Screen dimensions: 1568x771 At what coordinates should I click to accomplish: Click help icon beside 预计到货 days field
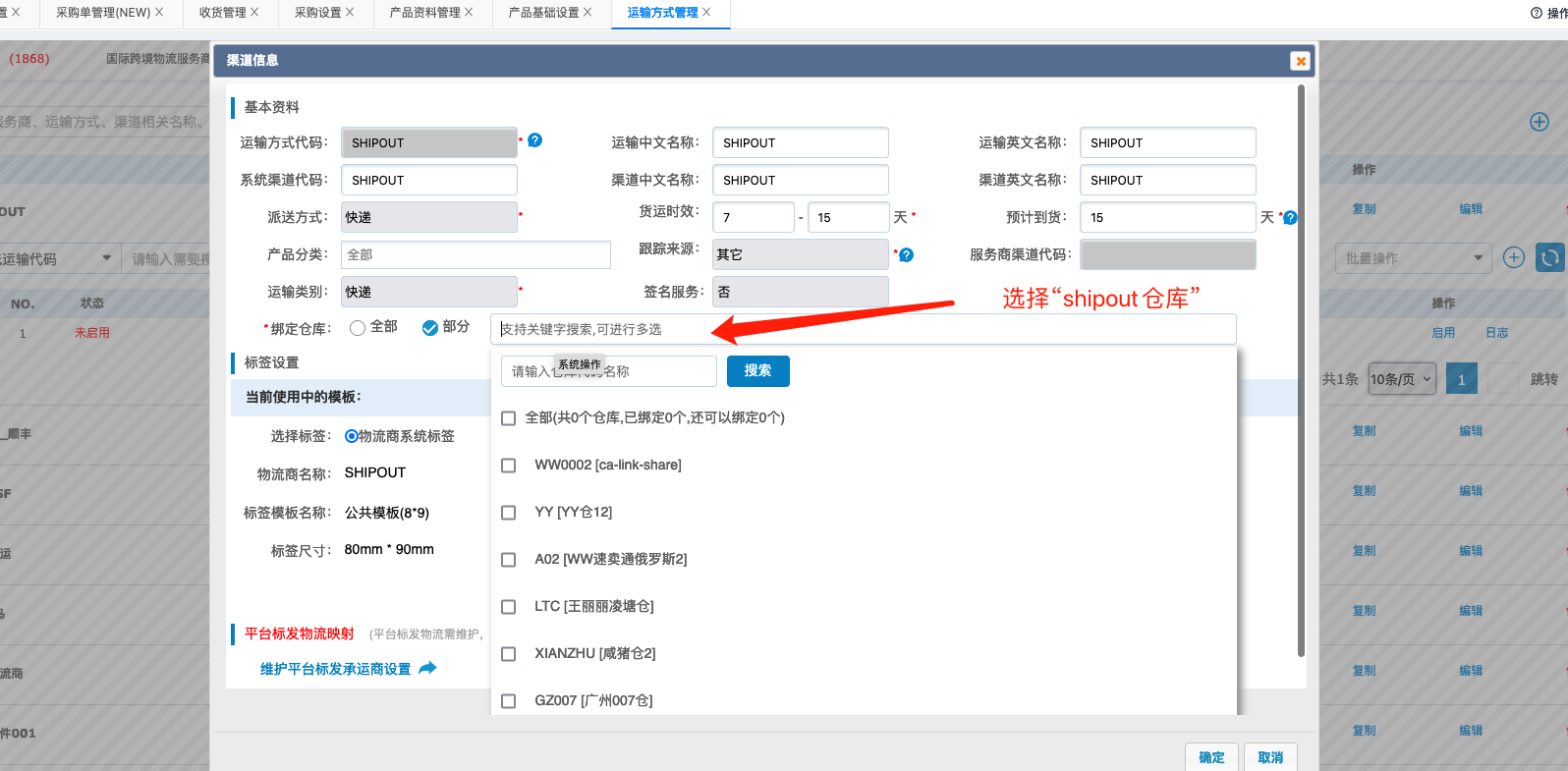coord(1290,218)
